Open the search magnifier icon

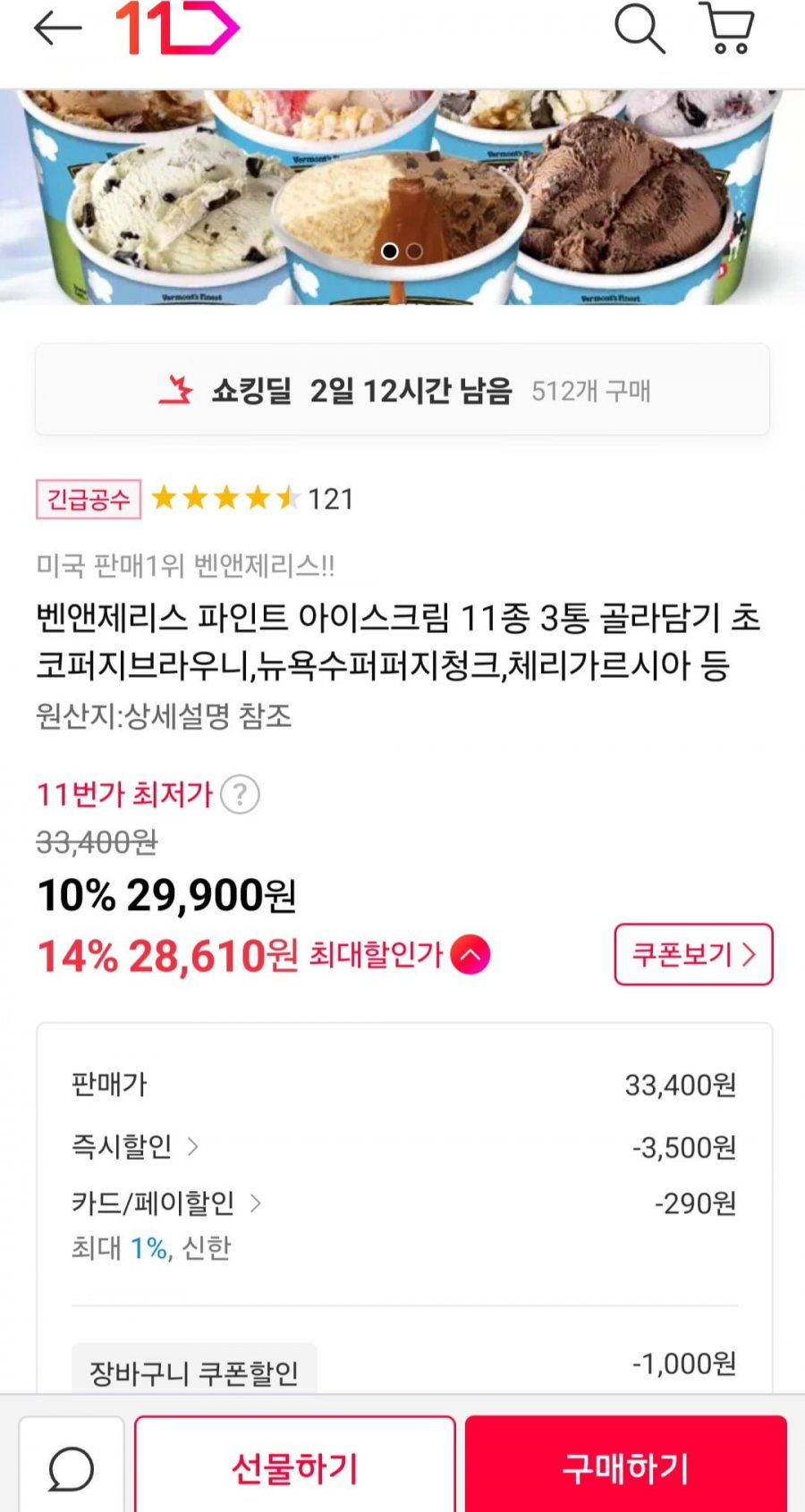639,29
